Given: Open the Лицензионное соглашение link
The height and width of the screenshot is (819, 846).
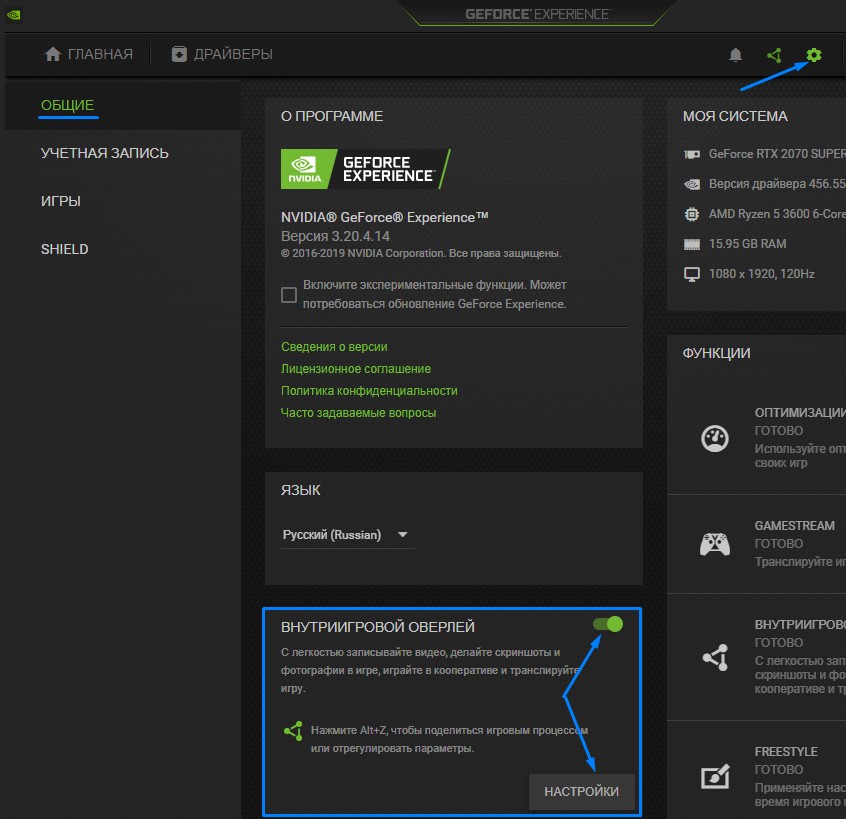Looking at the screenshot, I should click(x=356, y=369).
